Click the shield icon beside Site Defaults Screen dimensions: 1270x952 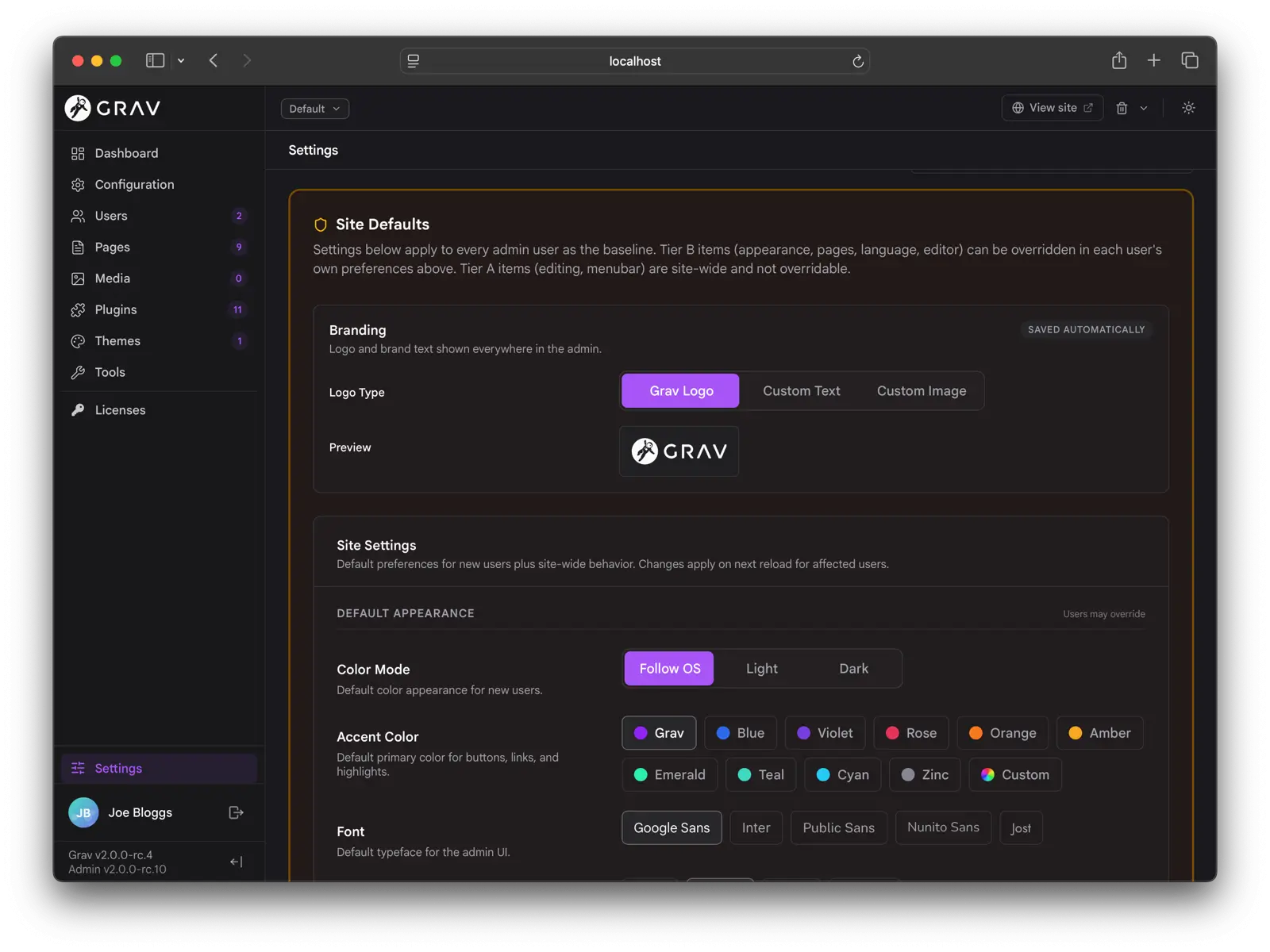click(x=321, y=225)
